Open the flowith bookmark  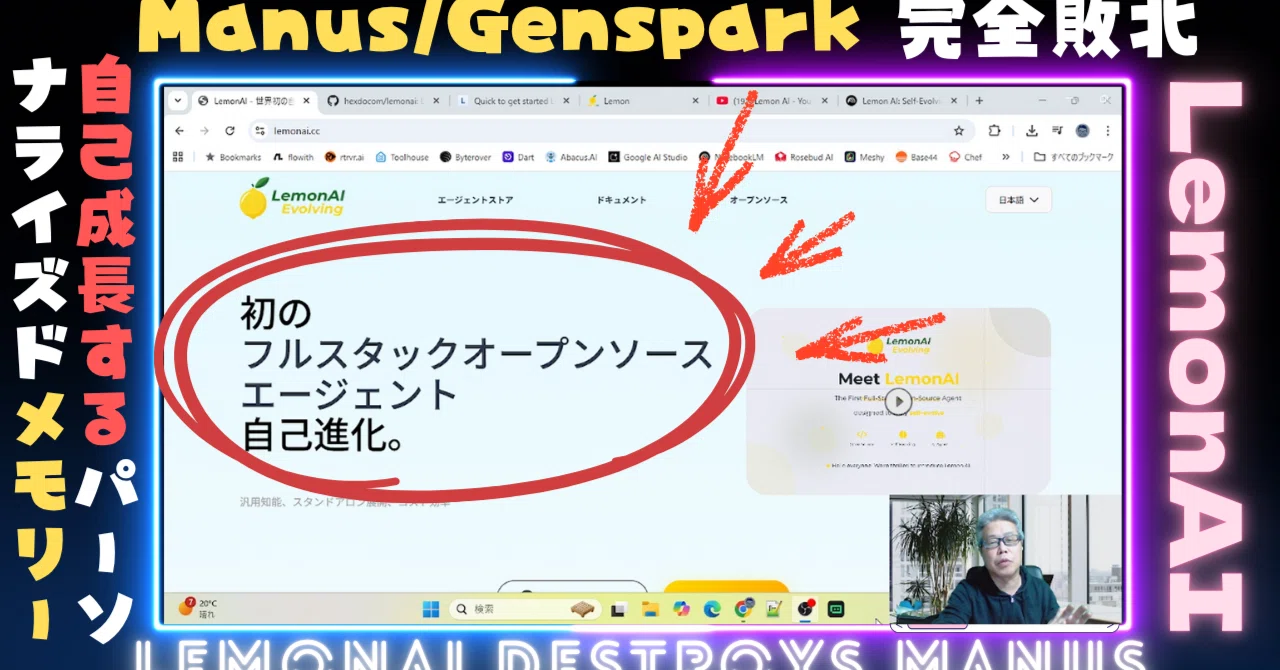pos(293,157)
